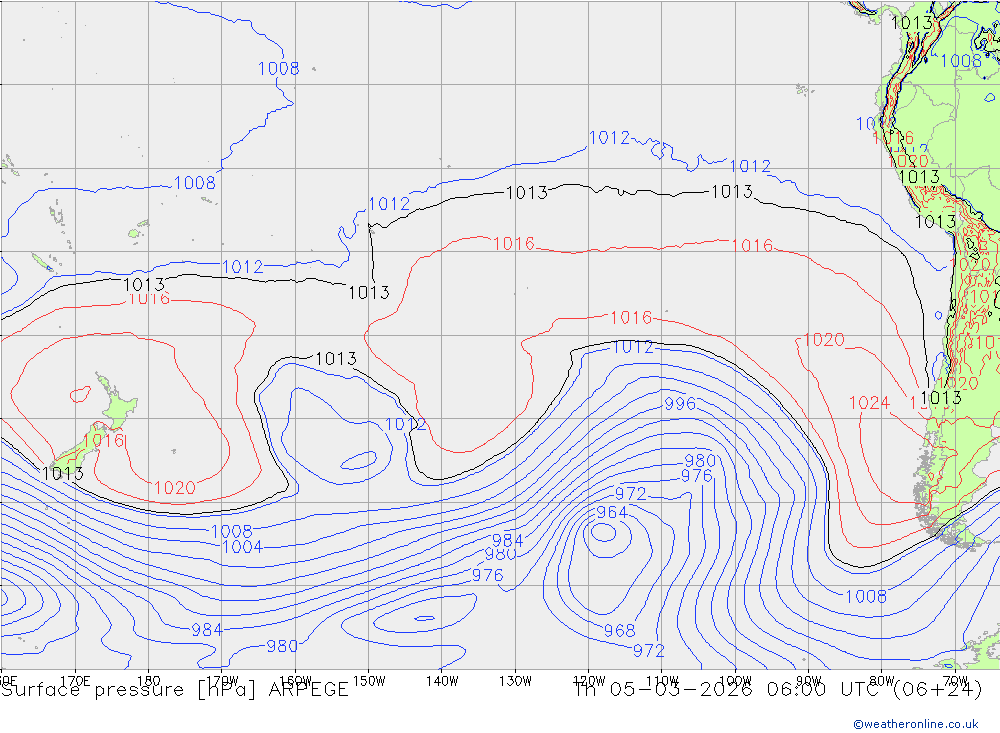Click the 996 isobar label
Viewport: 1000px width, 733px height.
(680, 404)
